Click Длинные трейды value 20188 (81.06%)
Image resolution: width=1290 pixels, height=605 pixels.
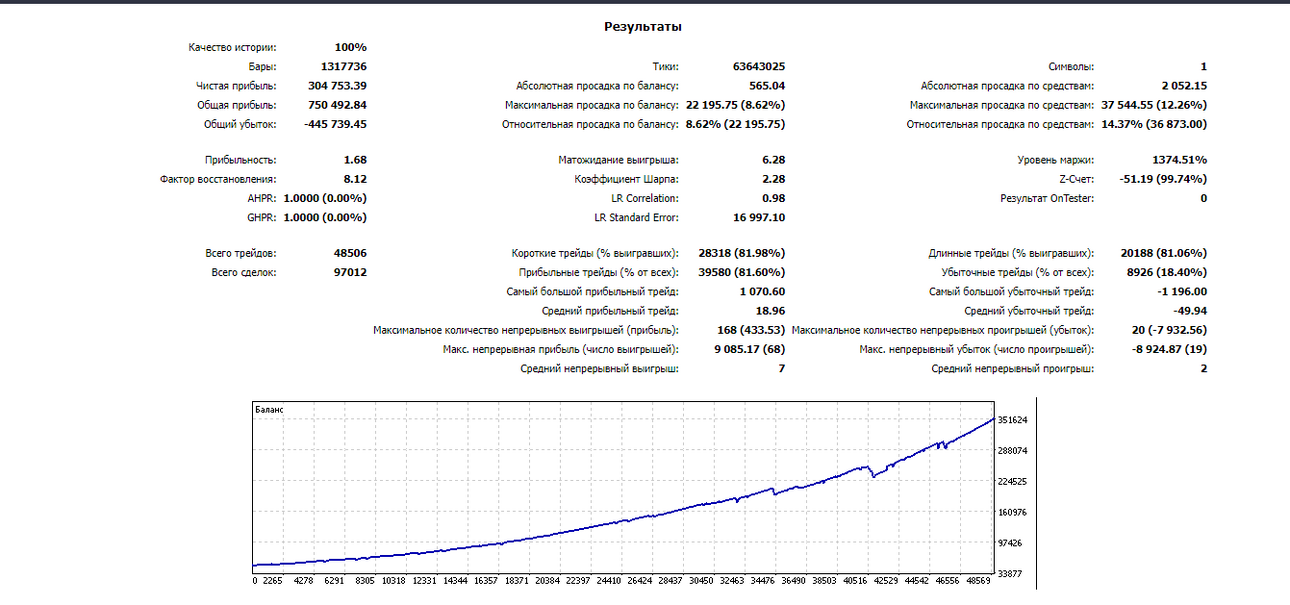(1164, 254)
